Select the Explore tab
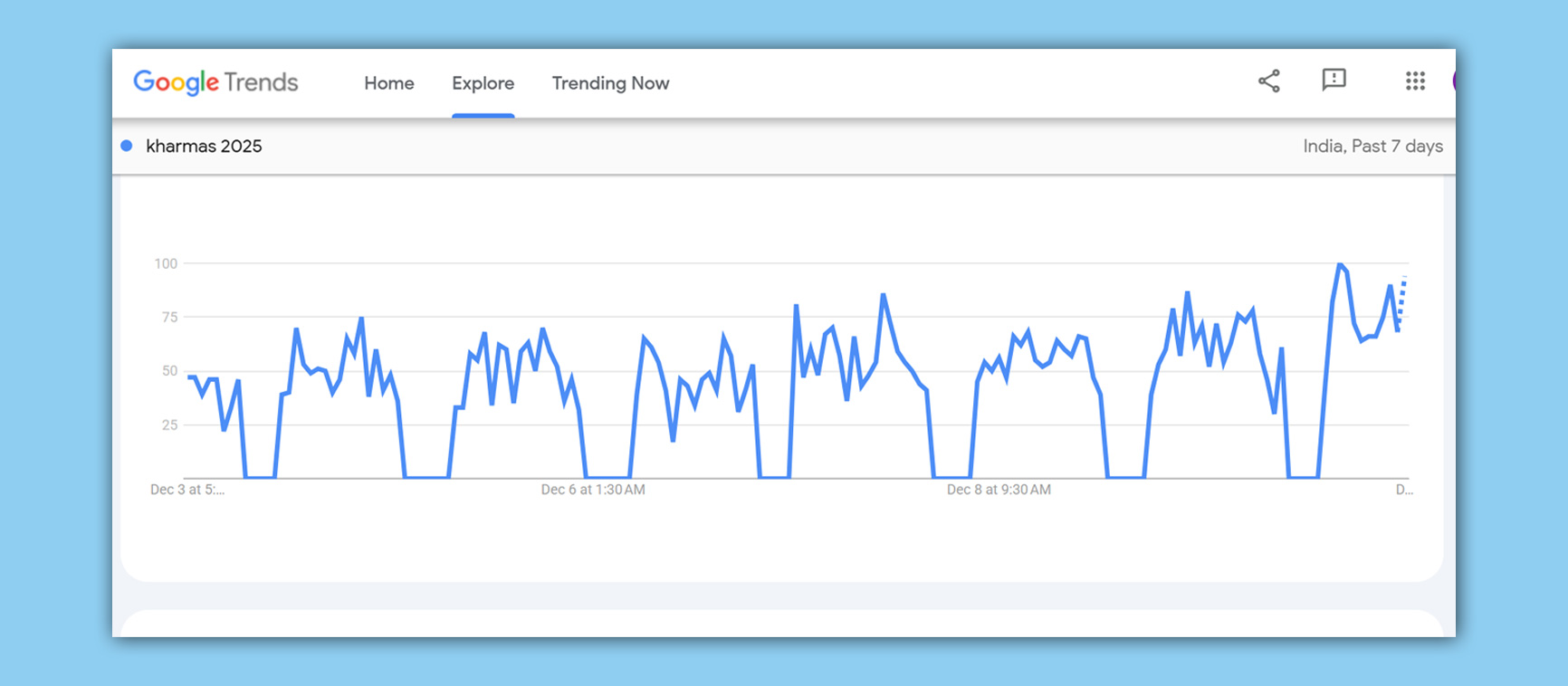This screenshot has width=1568, height=686. pos(483,83)
